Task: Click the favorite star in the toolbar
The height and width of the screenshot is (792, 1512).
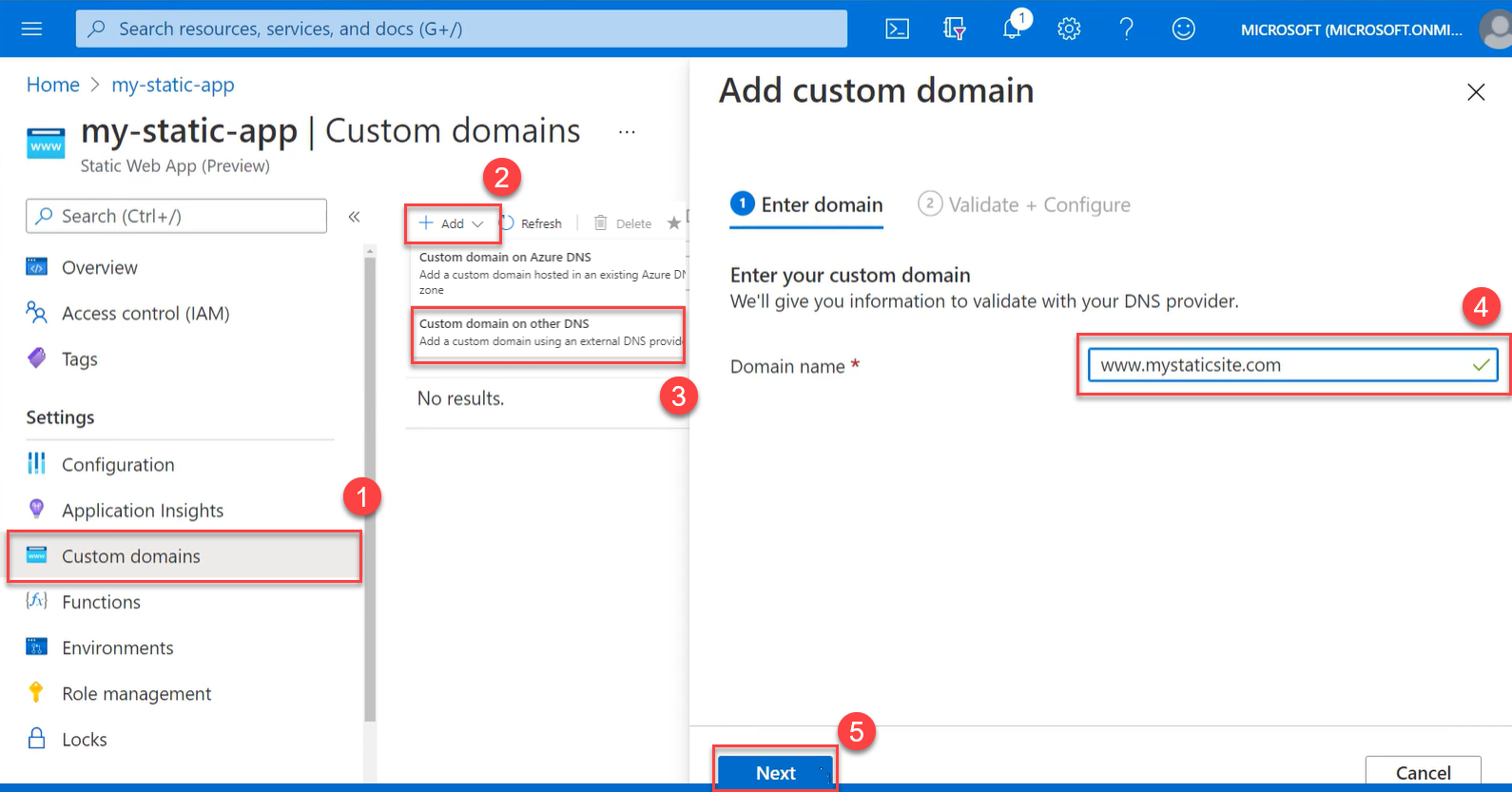Action: pyautogui.click(x=673, y=223)
